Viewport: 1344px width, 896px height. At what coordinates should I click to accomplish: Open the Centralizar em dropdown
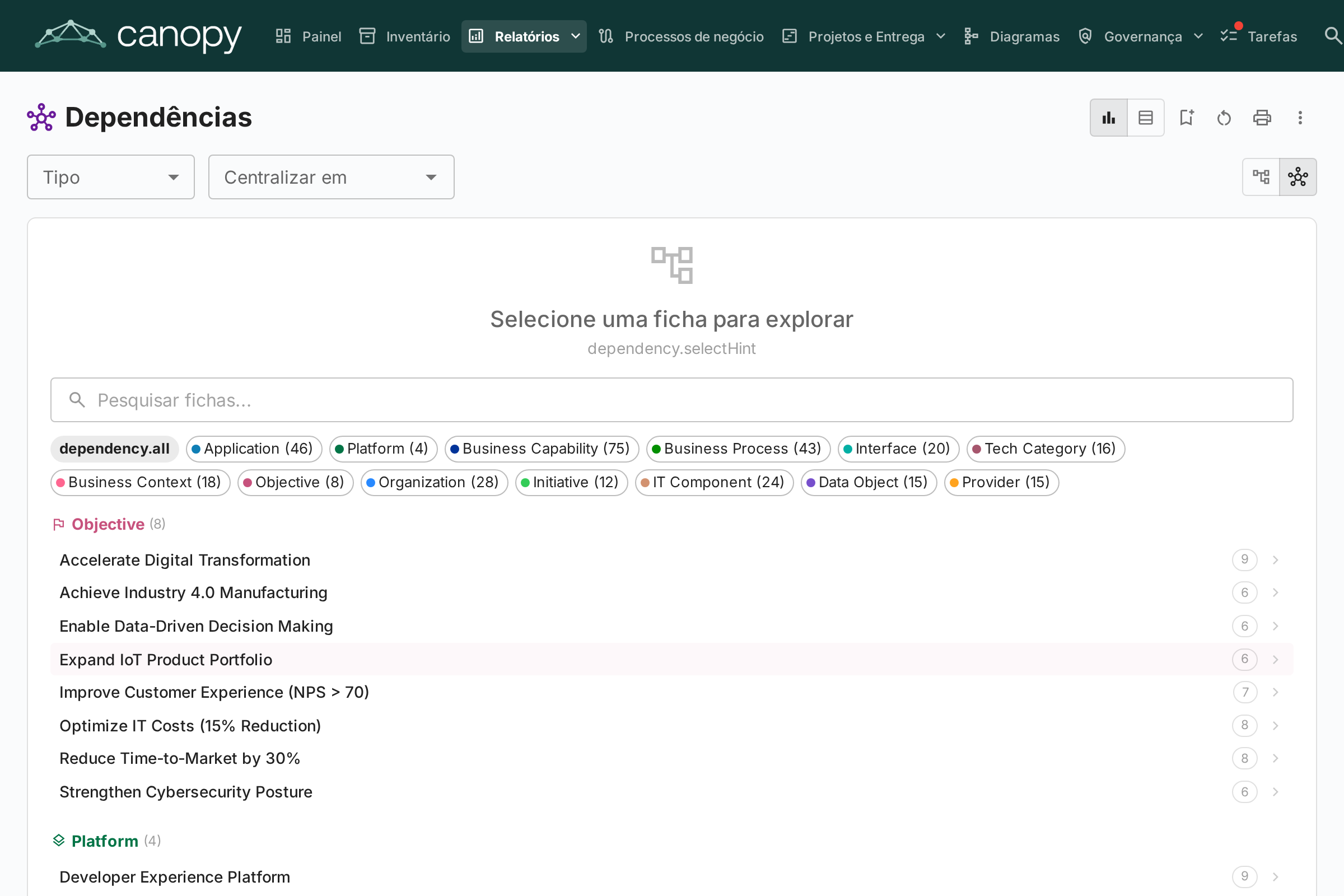tap(332, 177)
